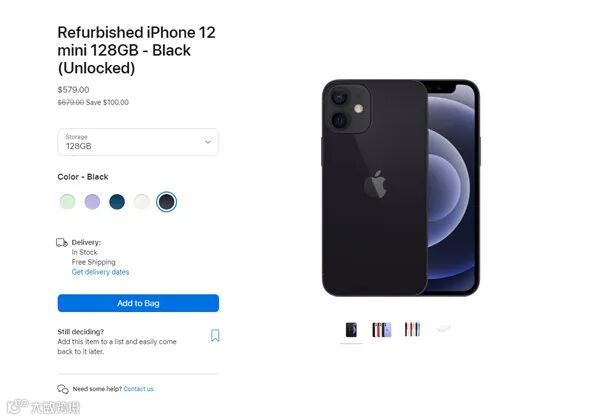
Task: Open the Storage 128GB dropdown
Action: click(x=138, y=142)
